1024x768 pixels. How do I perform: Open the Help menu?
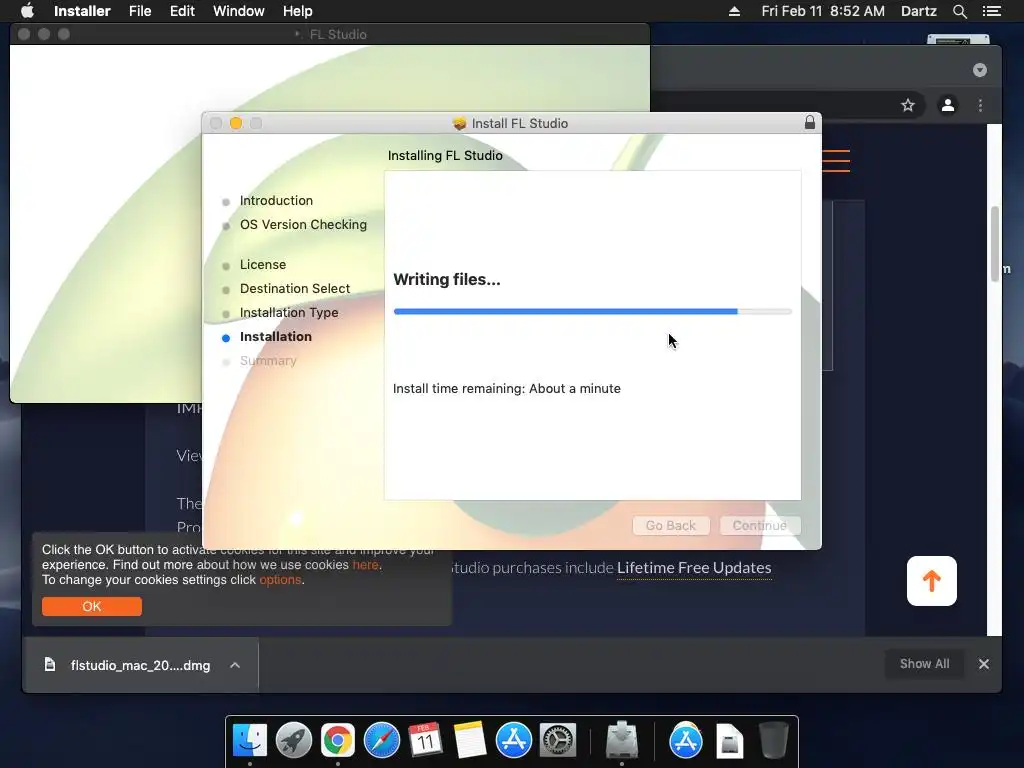297,11
